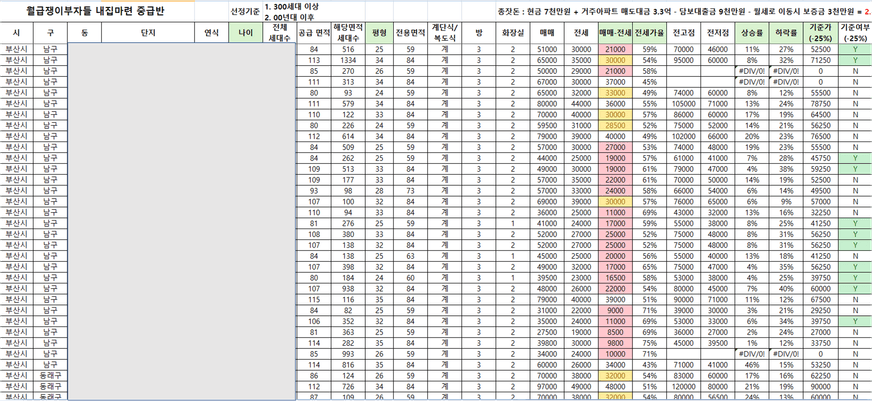Click the 기준여부 (-25%) header
This screenshot has height=401, width=872.
(855, 33)
